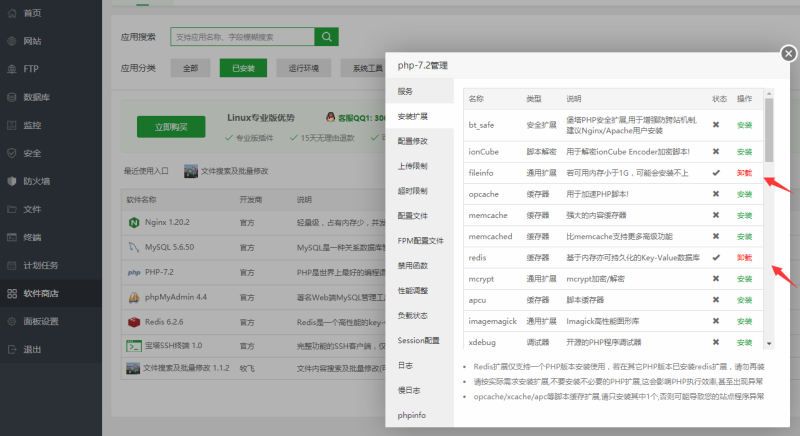Screen dimensions: 800x436
Task: Click the extension list scroll down arrow
Action: pos(769,344)
